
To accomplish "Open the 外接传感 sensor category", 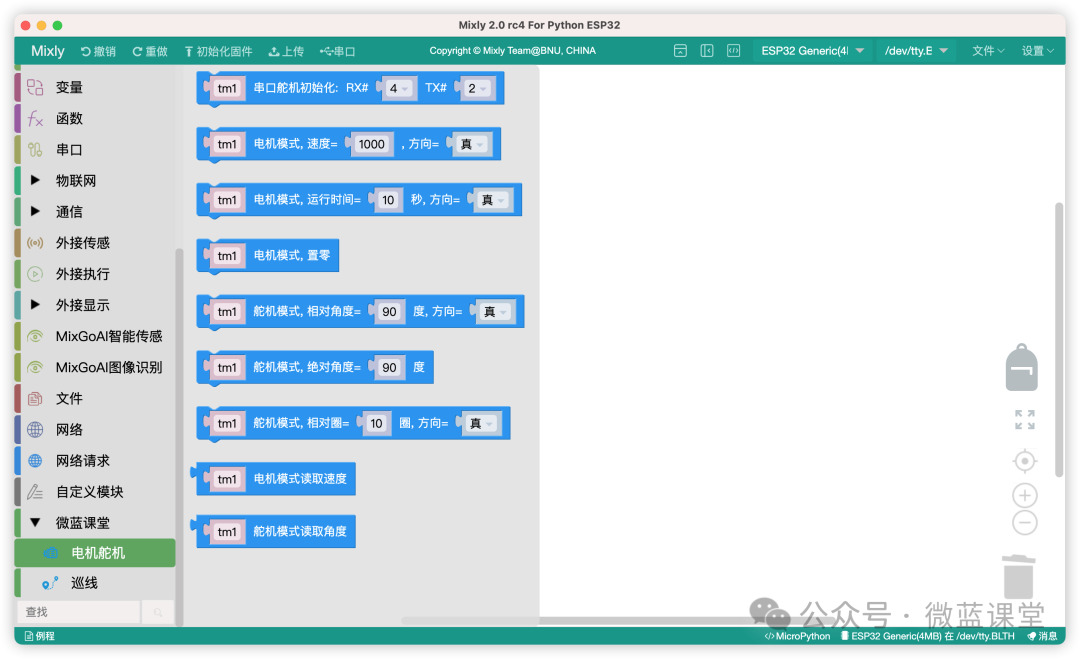I will pyautogui.click(x=95, y=242).
